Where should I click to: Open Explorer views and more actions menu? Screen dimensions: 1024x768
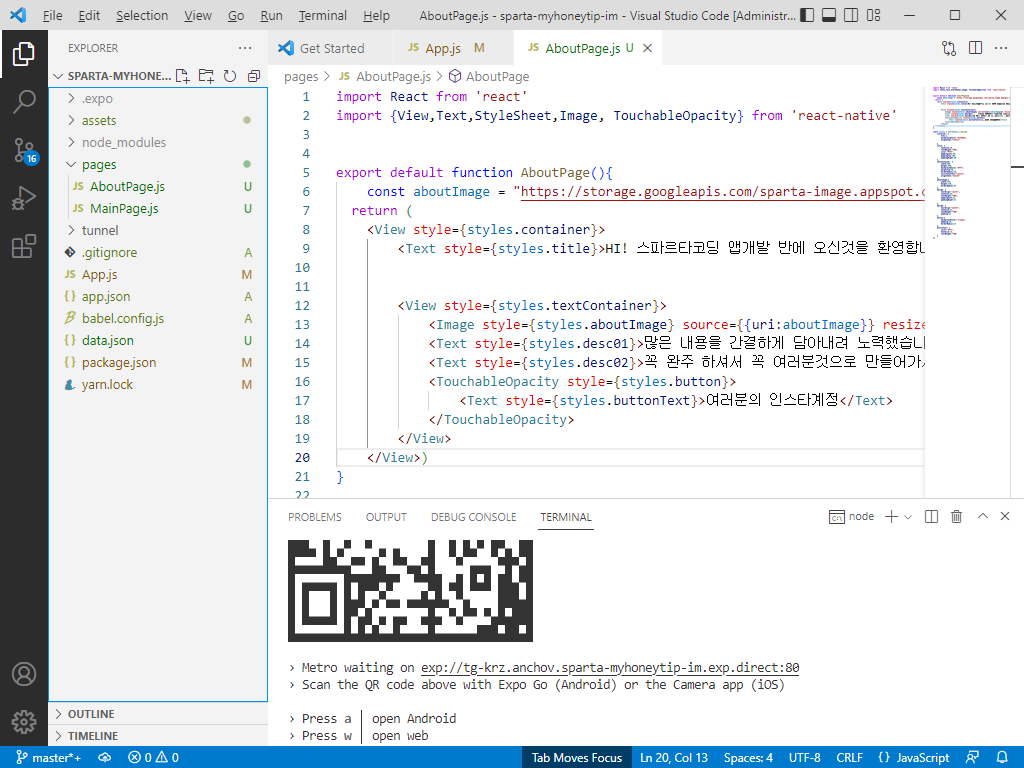coord(245,48)
